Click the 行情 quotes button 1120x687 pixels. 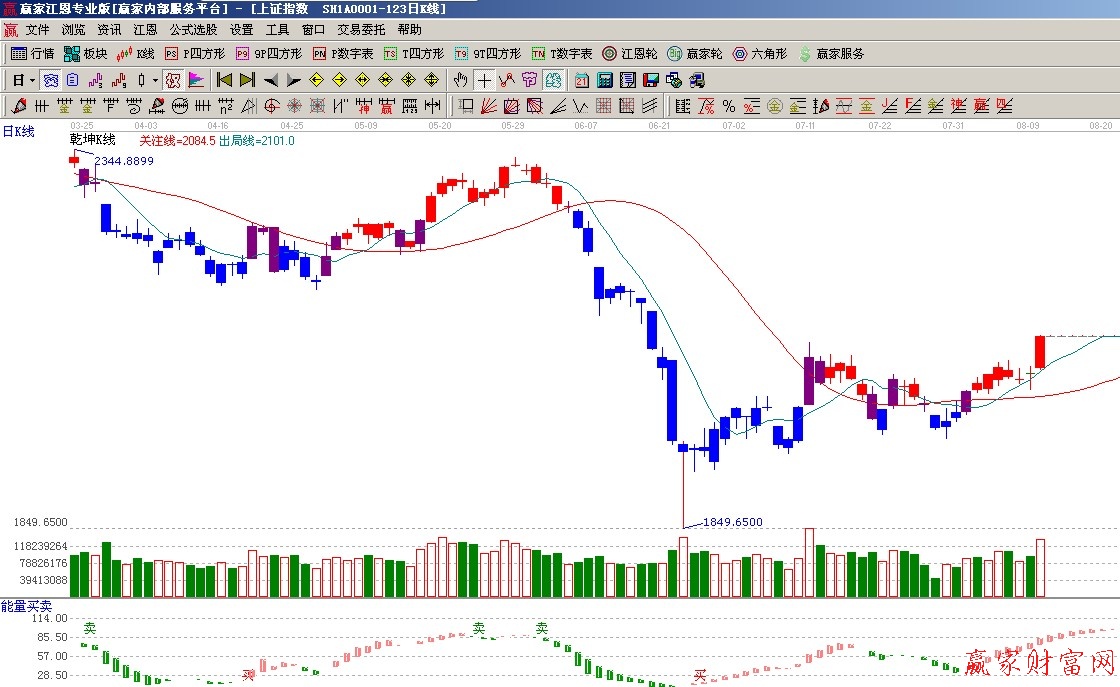[x=32, y=54]
